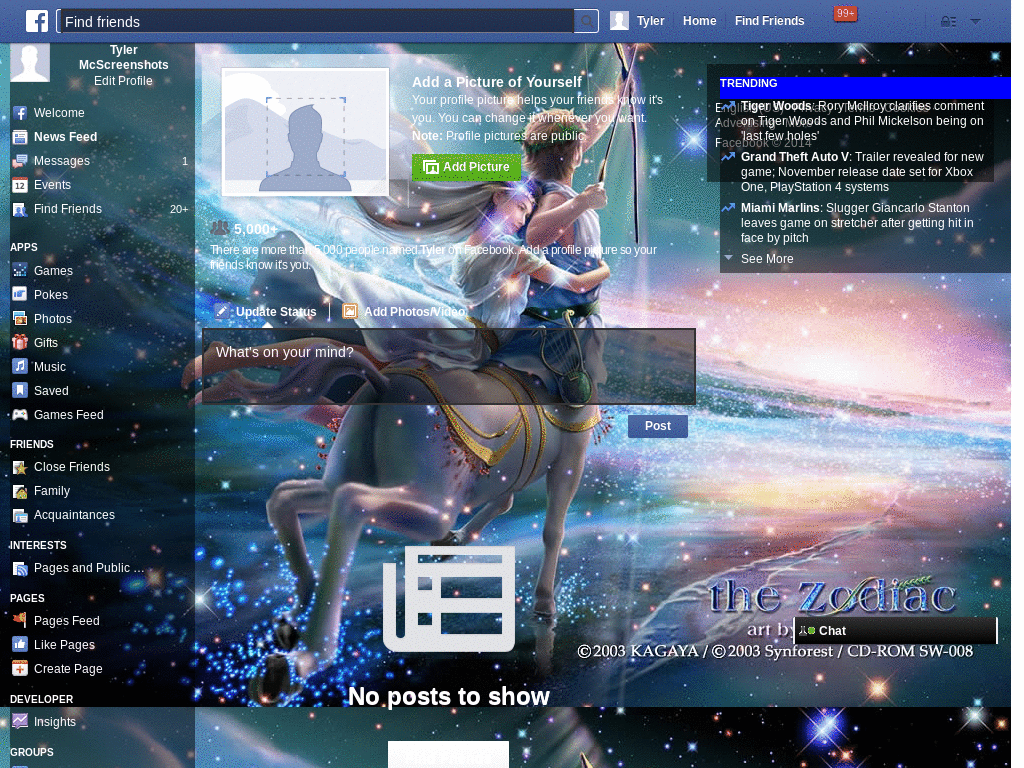The width and height of the screenshot is (1024, 768).
Task: Click the Find friends search field
Action: click(316, 22)
